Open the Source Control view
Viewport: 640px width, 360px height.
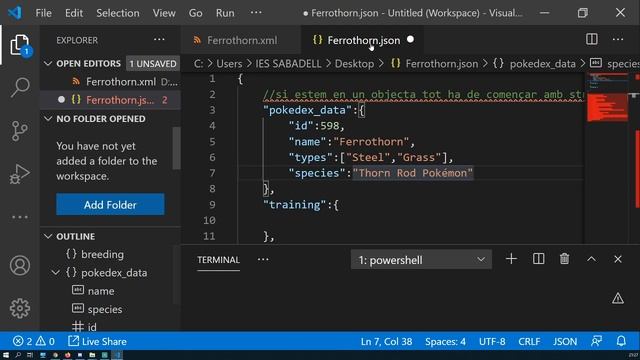20,131
